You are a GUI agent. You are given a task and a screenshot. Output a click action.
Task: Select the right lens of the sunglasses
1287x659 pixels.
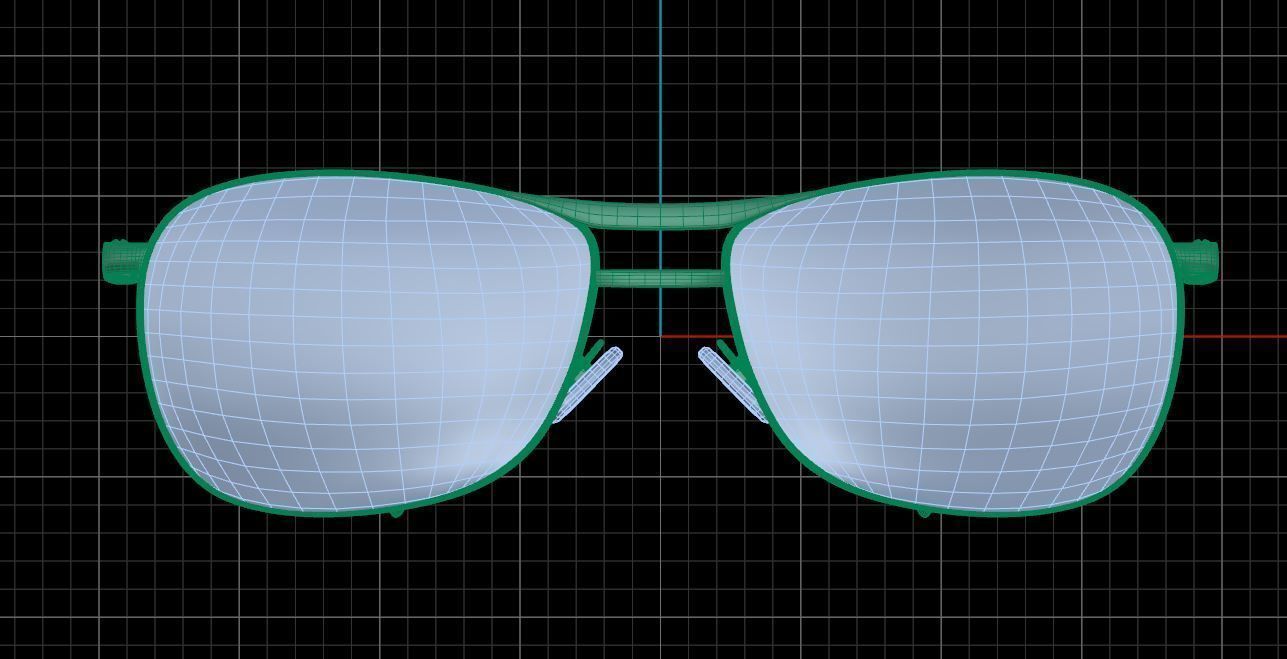pyautogui.click(x=955, y=342)
